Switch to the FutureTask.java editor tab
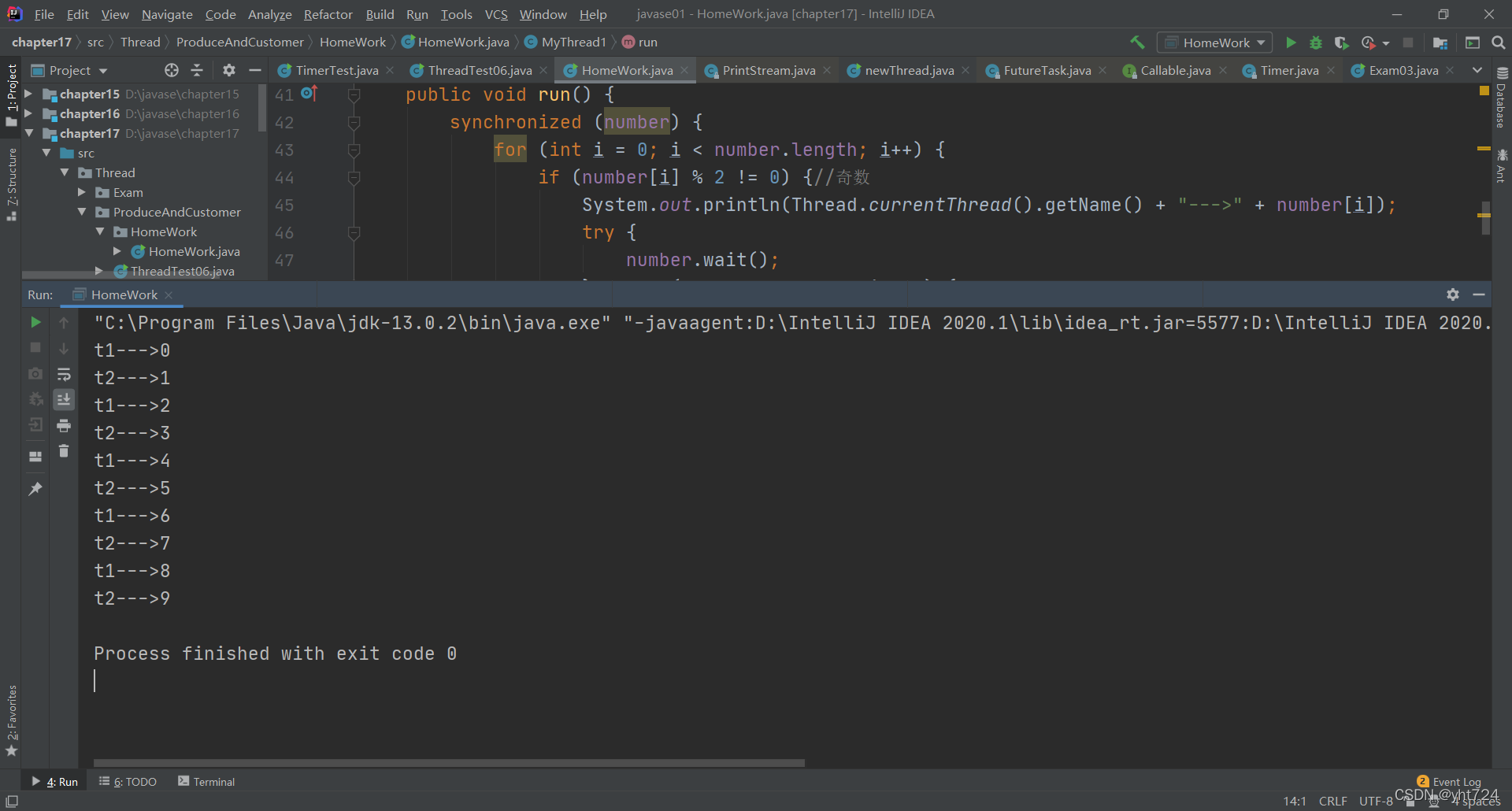 [x=1047, y=70]
